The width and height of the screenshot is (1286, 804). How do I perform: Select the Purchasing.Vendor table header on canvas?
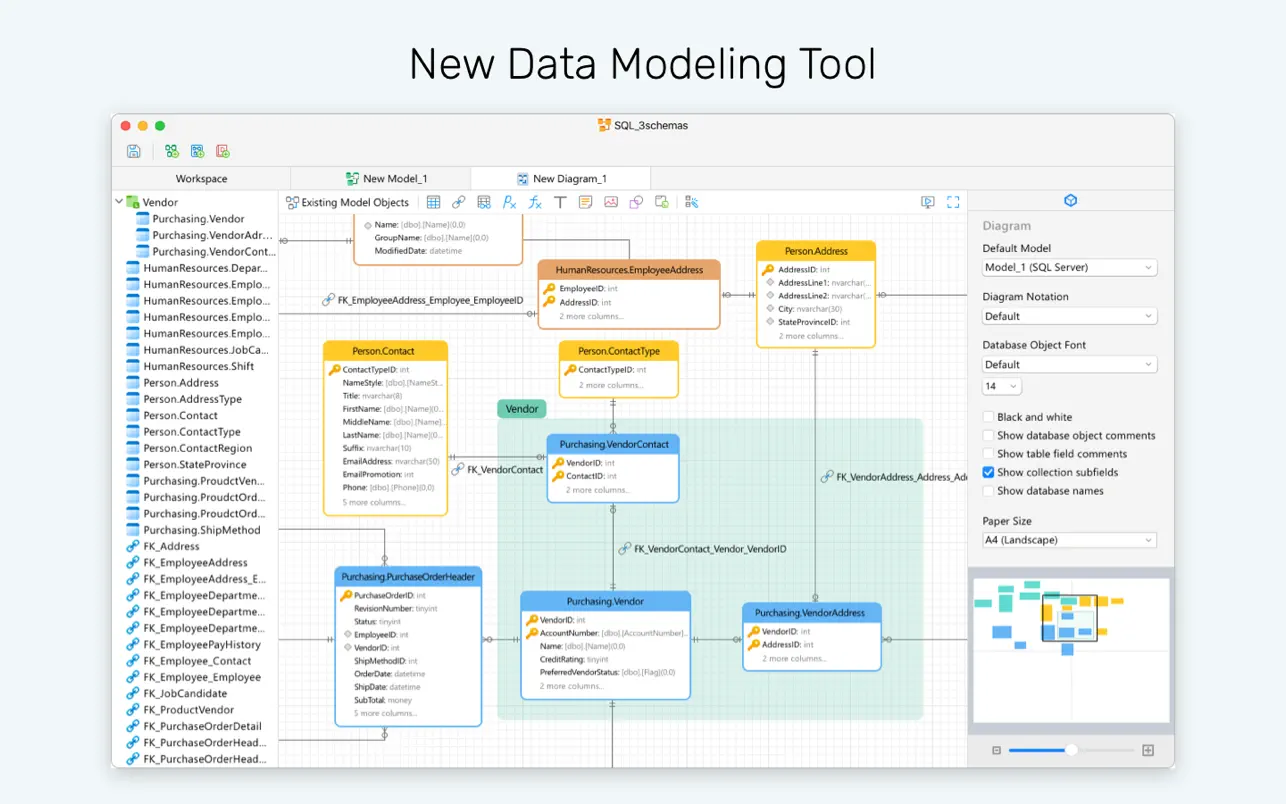[x=605, y=602]
